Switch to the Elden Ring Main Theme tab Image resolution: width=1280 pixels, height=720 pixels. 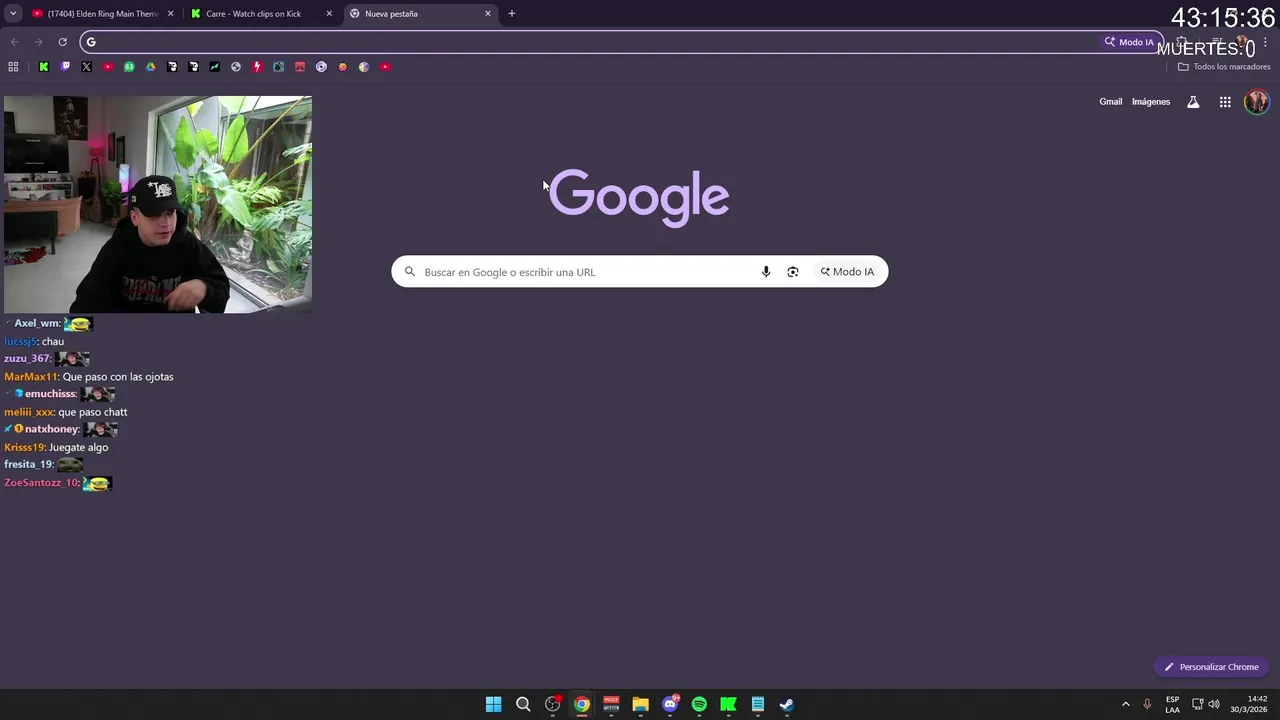tap(103, 14)
